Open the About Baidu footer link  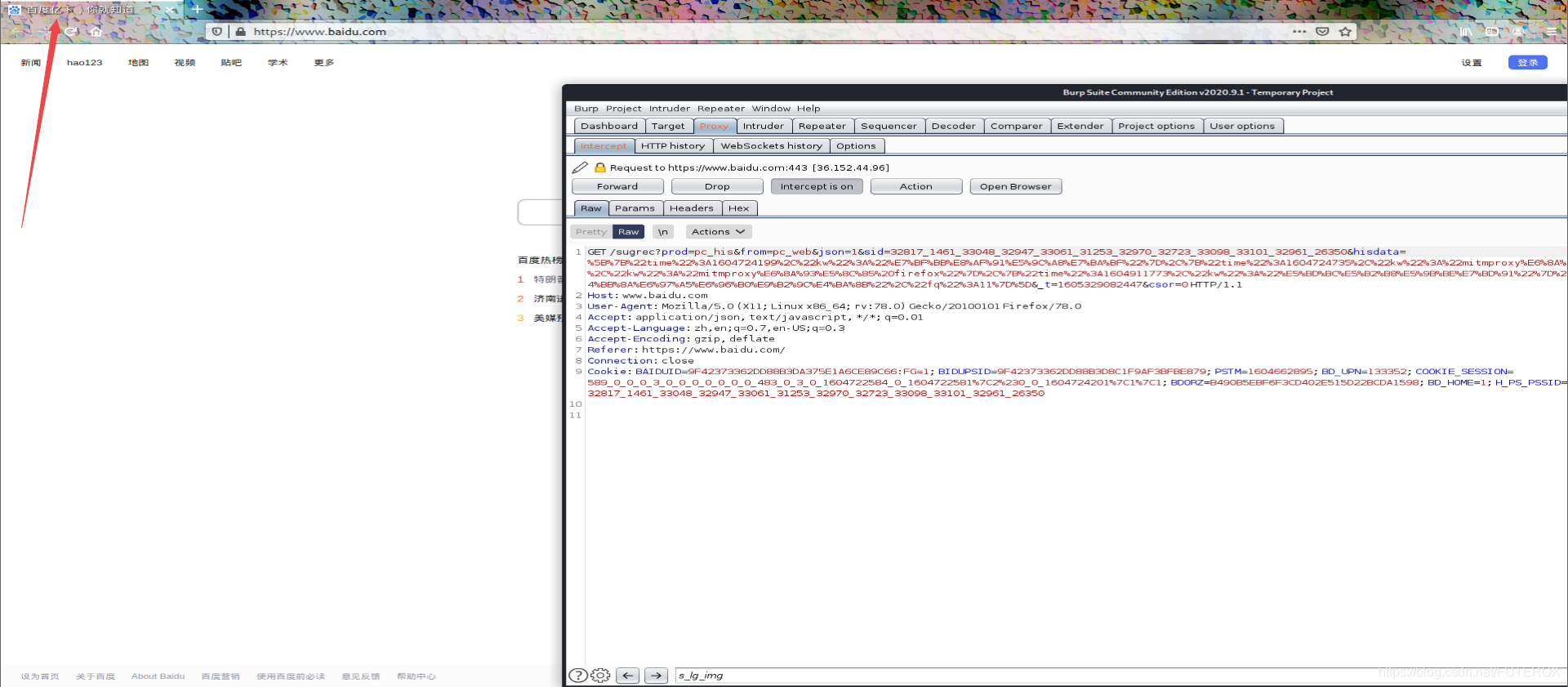[158, 676]
